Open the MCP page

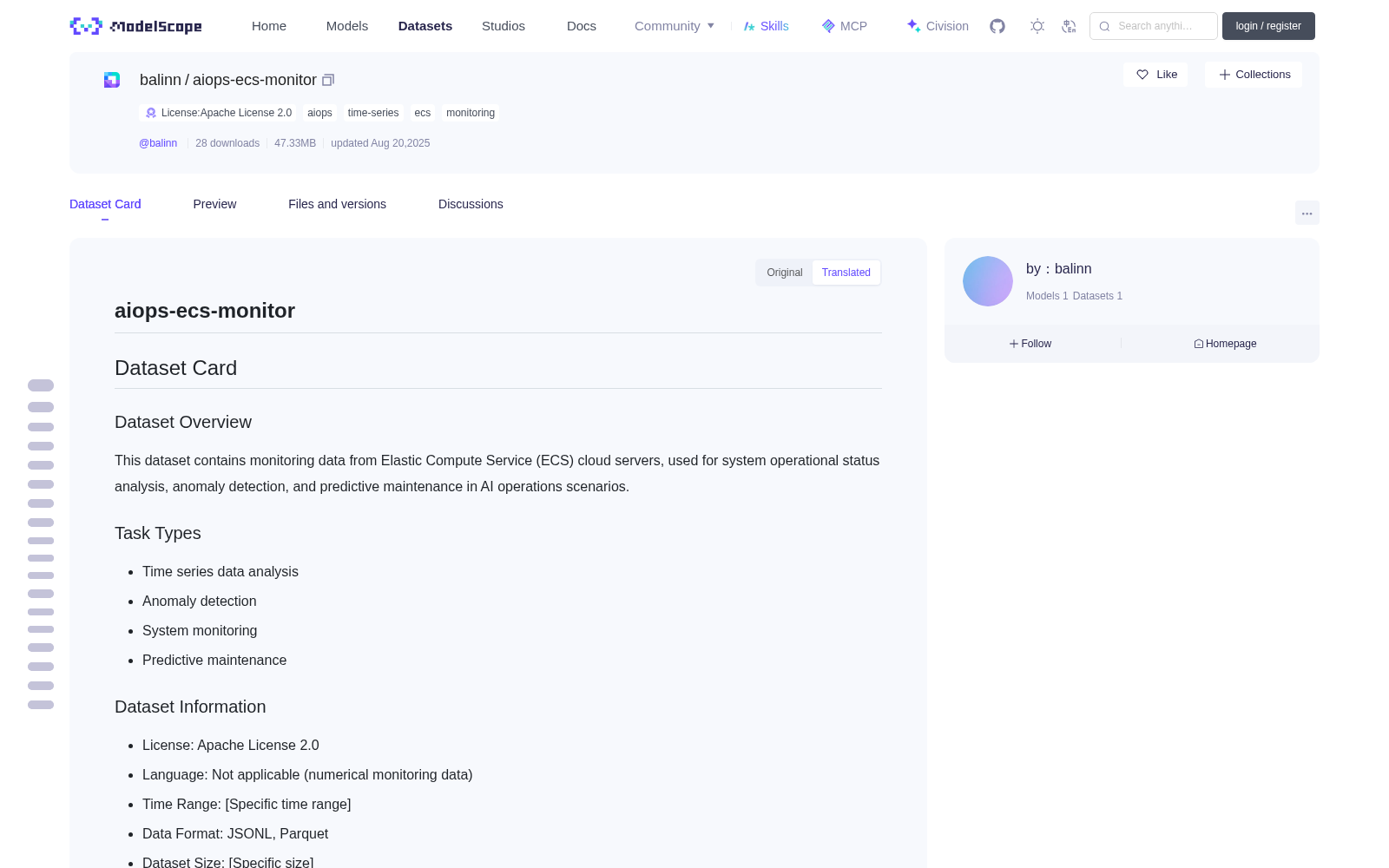845,26
